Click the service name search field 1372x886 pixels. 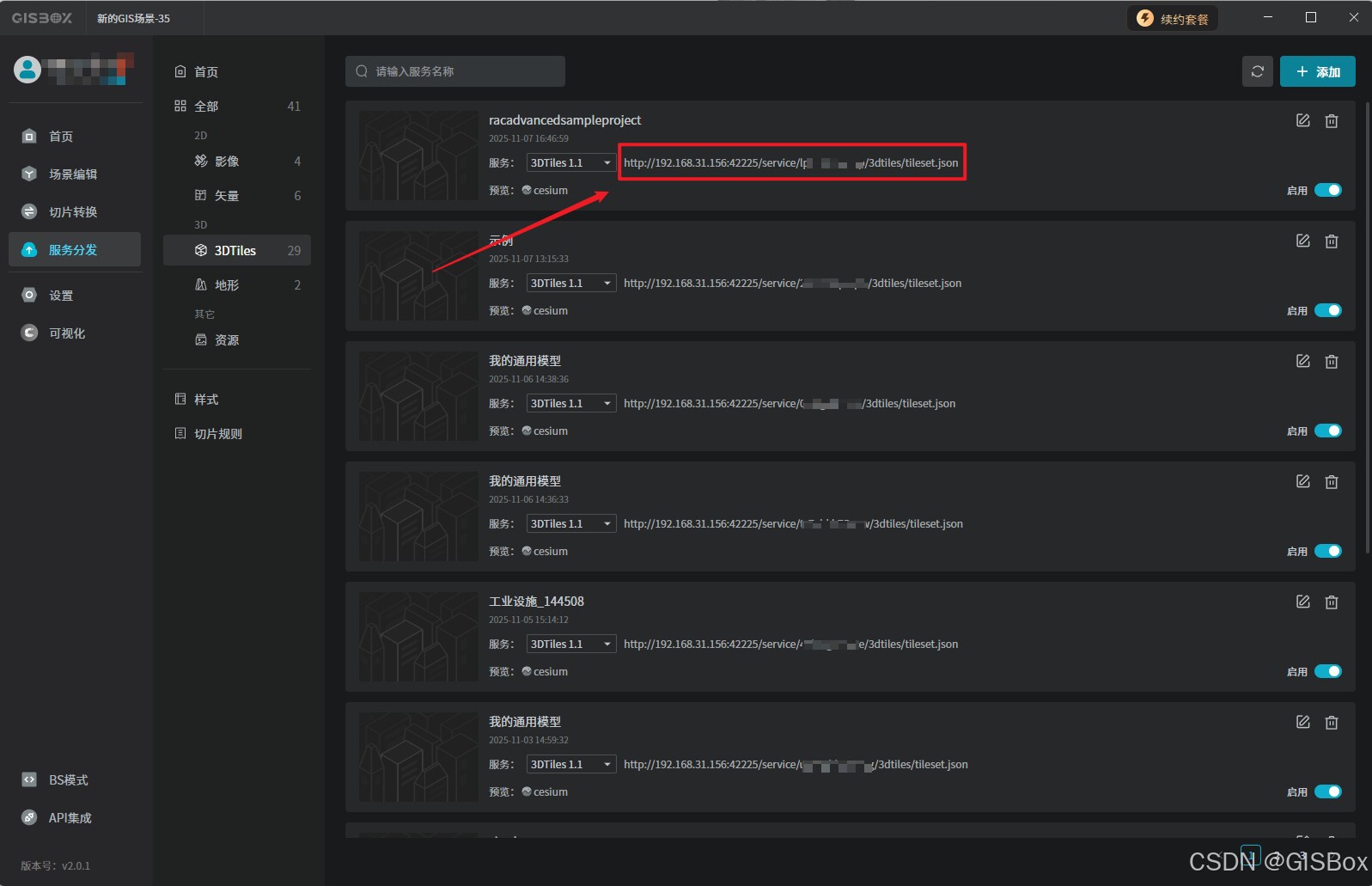[x=455, y=71]
